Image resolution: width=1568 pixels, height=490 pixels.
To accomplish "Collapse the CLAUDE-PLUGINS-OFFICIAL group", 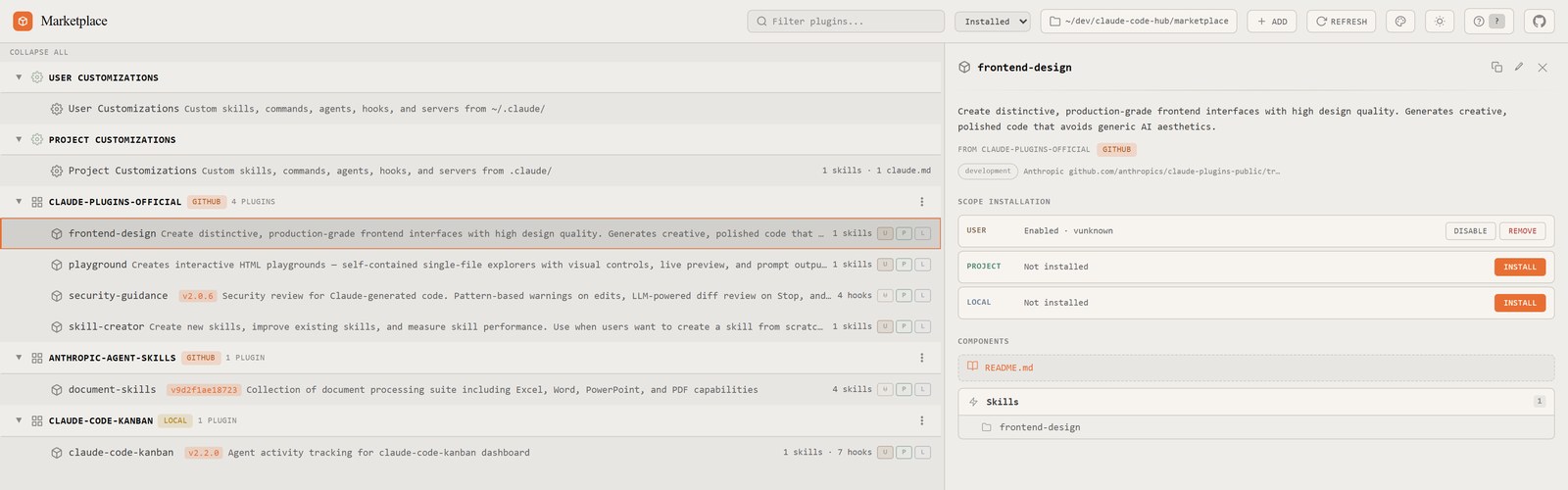I will click(x=19, y=202).
